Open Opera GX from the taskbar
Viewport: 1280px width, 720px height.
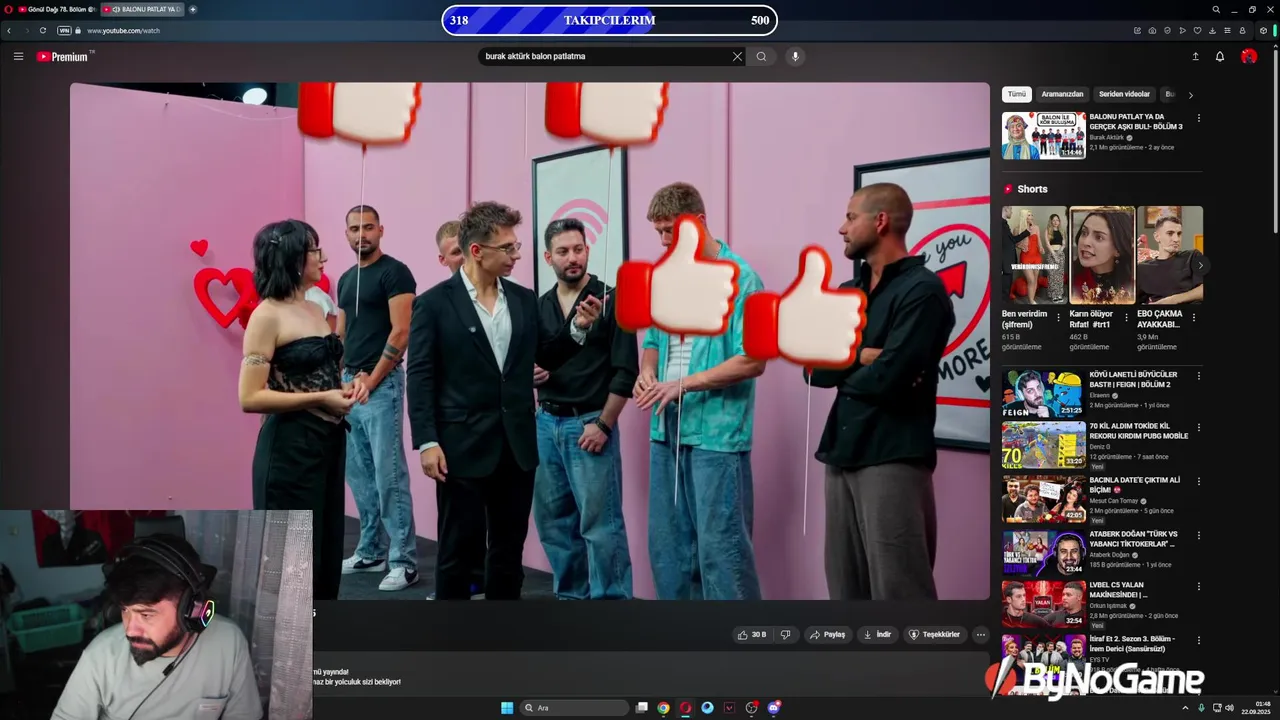[x=685, y=707]
